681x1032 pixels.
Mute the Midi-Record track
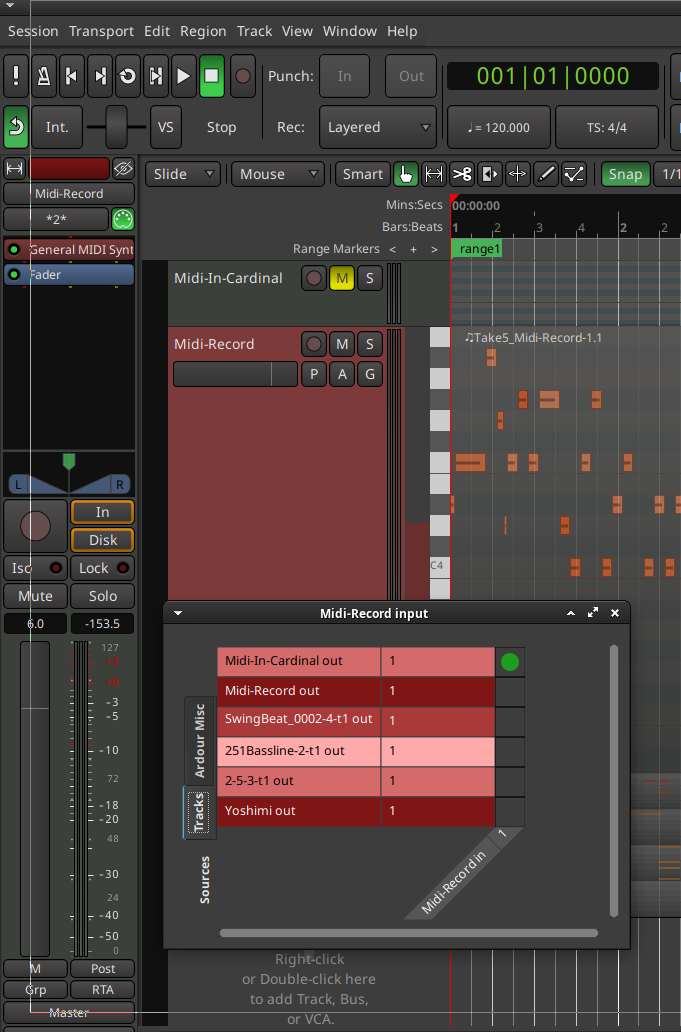point(342,345)
